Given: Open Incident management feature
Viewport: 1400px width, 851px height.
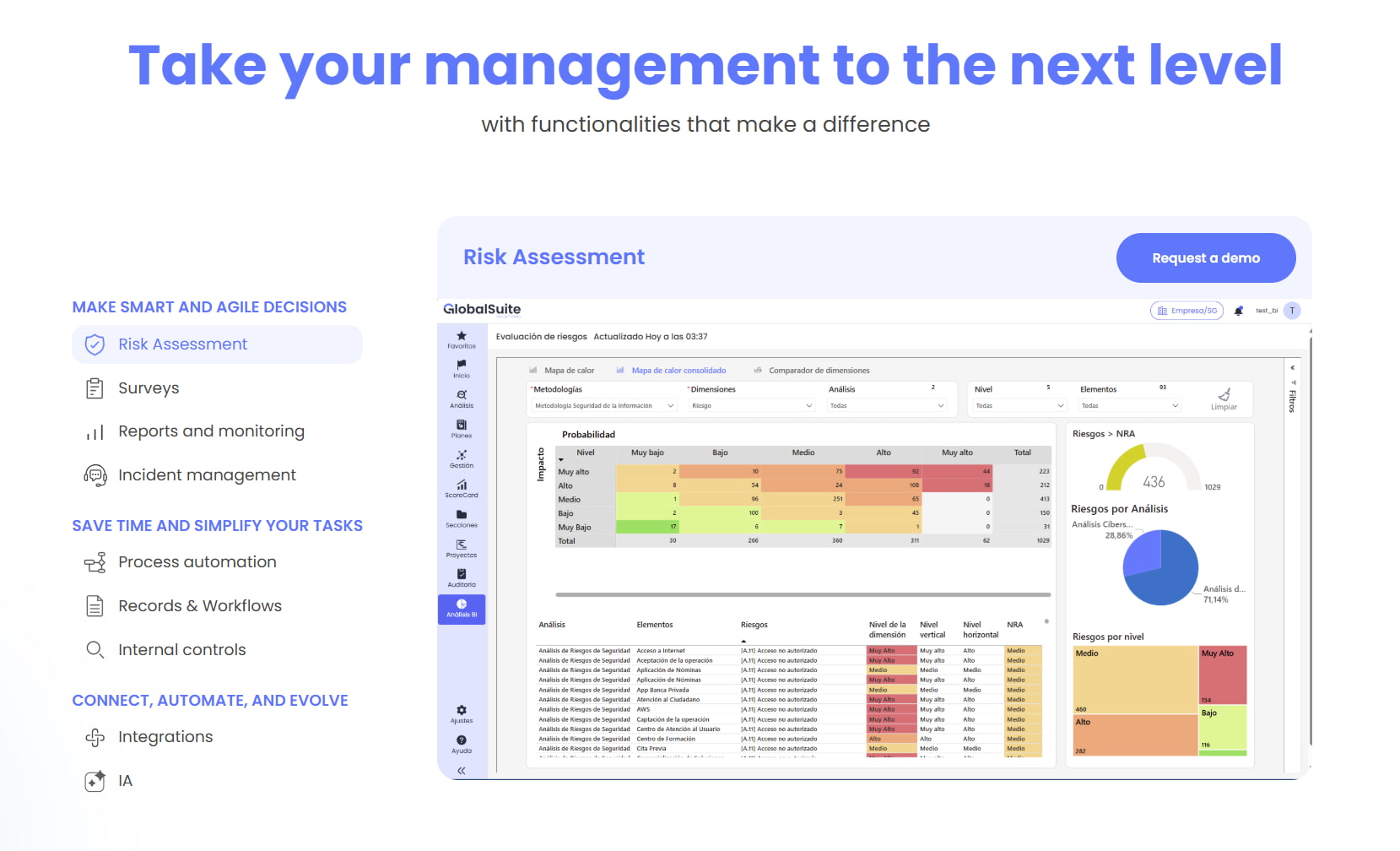Looking at the screenshot, I should tap(207, 475).
